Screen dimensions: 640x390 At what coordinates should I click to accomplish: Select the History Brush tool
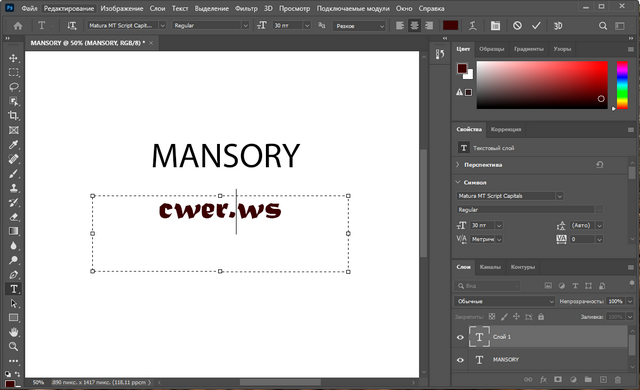pyautogui.click(x=13, y=202)
